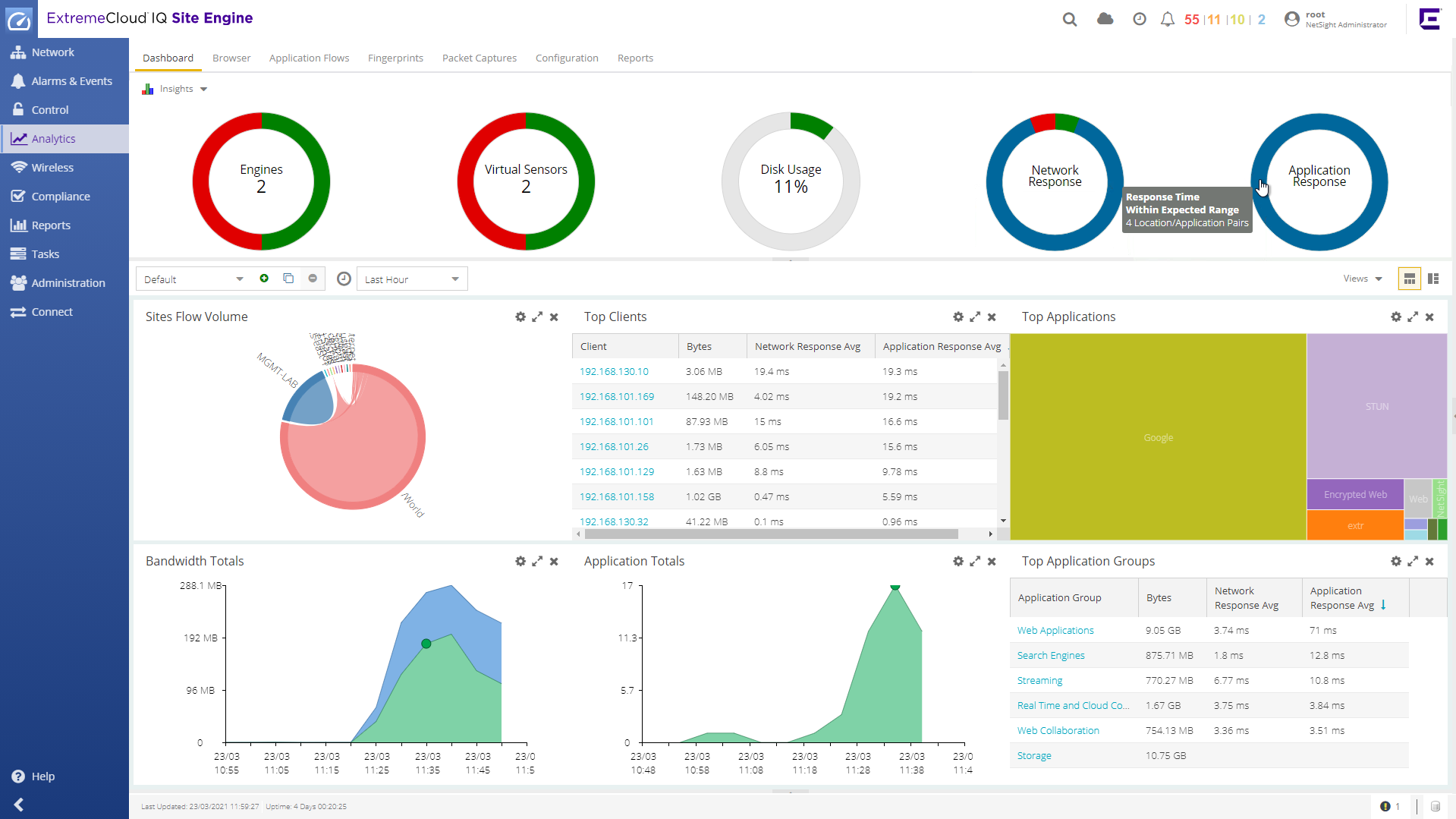1456x819 pixels.
Task: Maximize the Top Applications panel
Action: 1413,317
